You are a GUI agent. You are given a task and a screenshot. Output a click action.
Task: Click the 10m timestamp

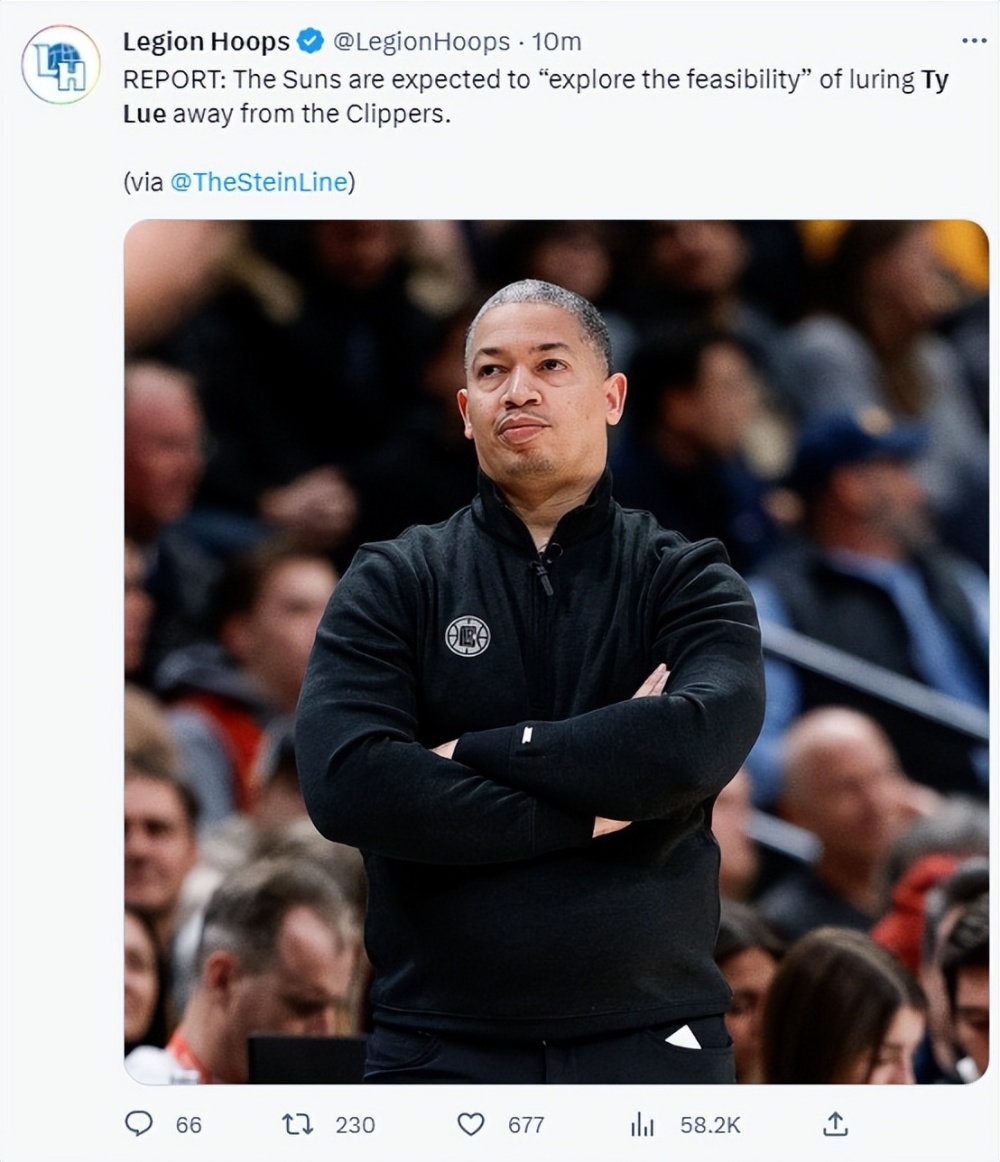point(556,42)
